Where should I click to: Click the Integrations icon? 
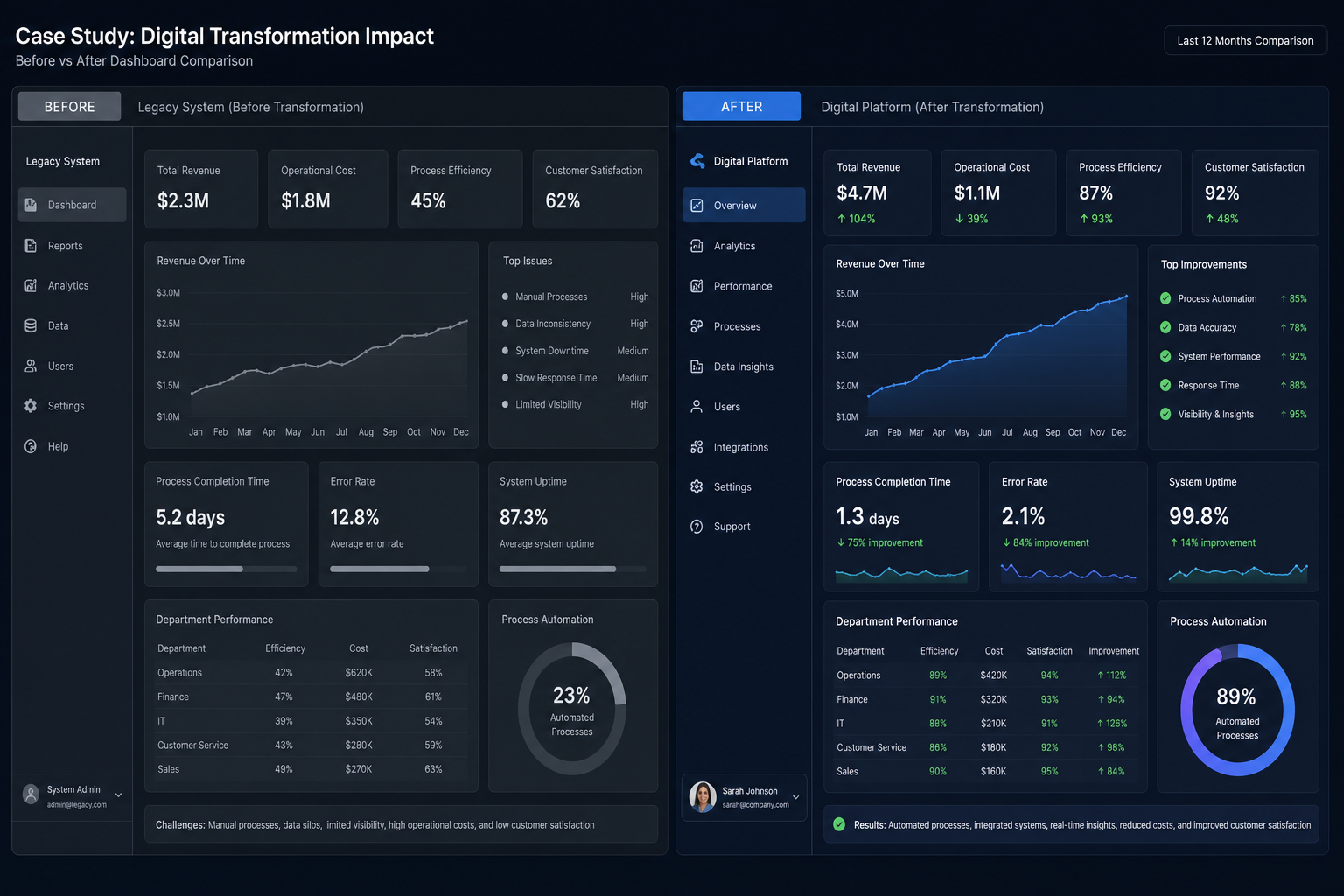[696, 447]
